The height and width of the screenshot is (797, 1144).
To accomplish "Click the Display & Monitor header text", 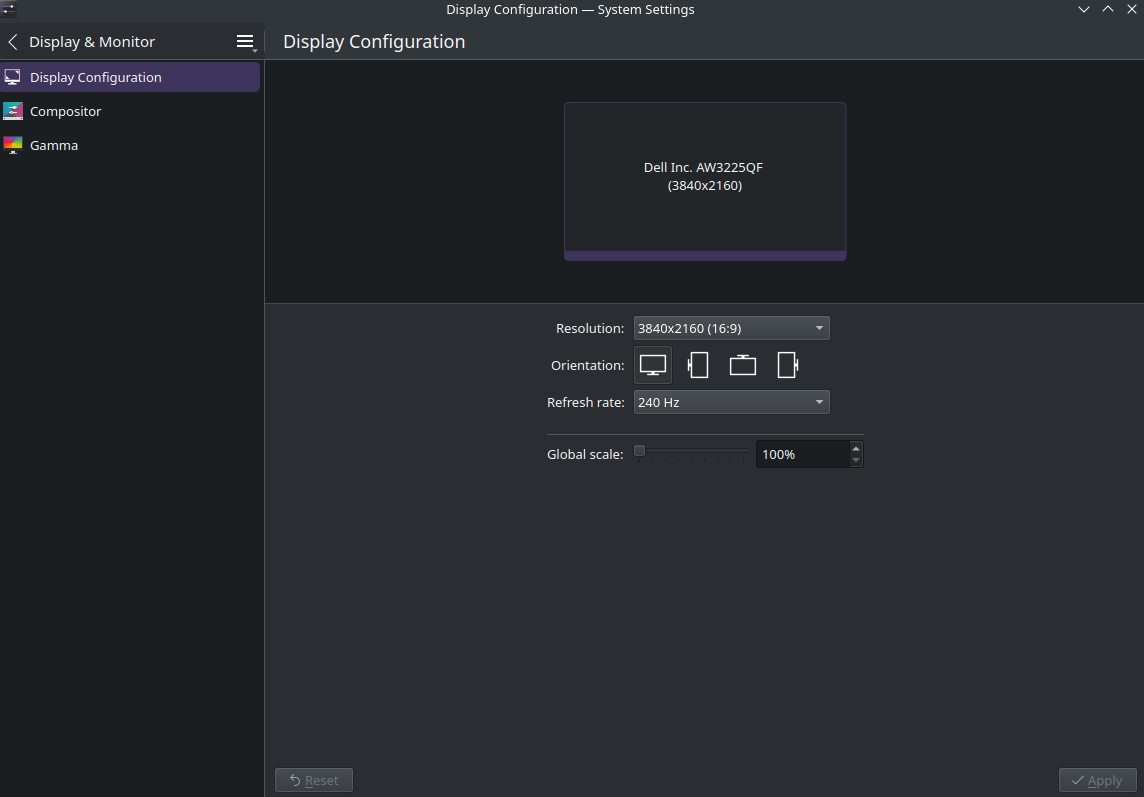I will (92, 42).
